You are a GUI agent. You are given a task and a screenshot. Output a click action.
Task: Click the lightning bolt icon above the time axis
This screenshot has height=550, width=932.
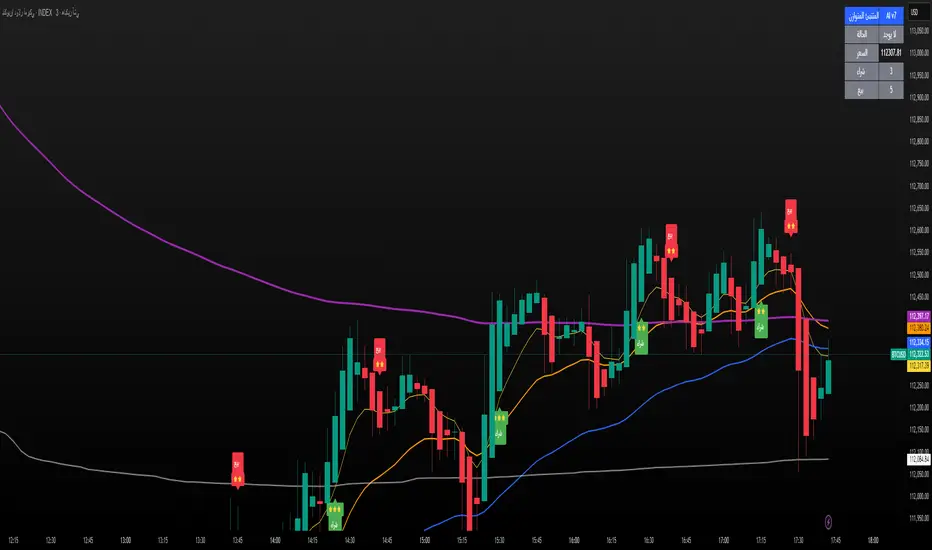(x=829, y=522)
